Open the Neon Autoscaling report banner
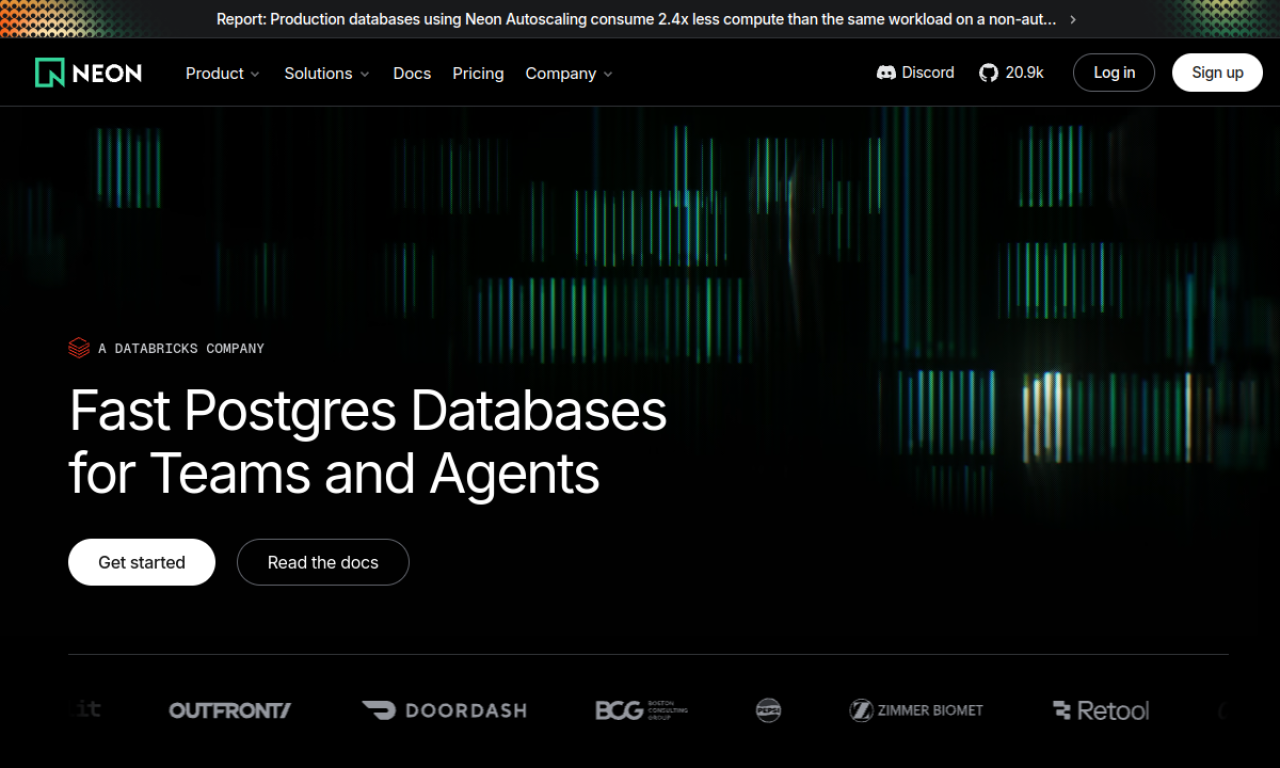The width and height of the screenshot is (1280, 768). click(640, 19)
